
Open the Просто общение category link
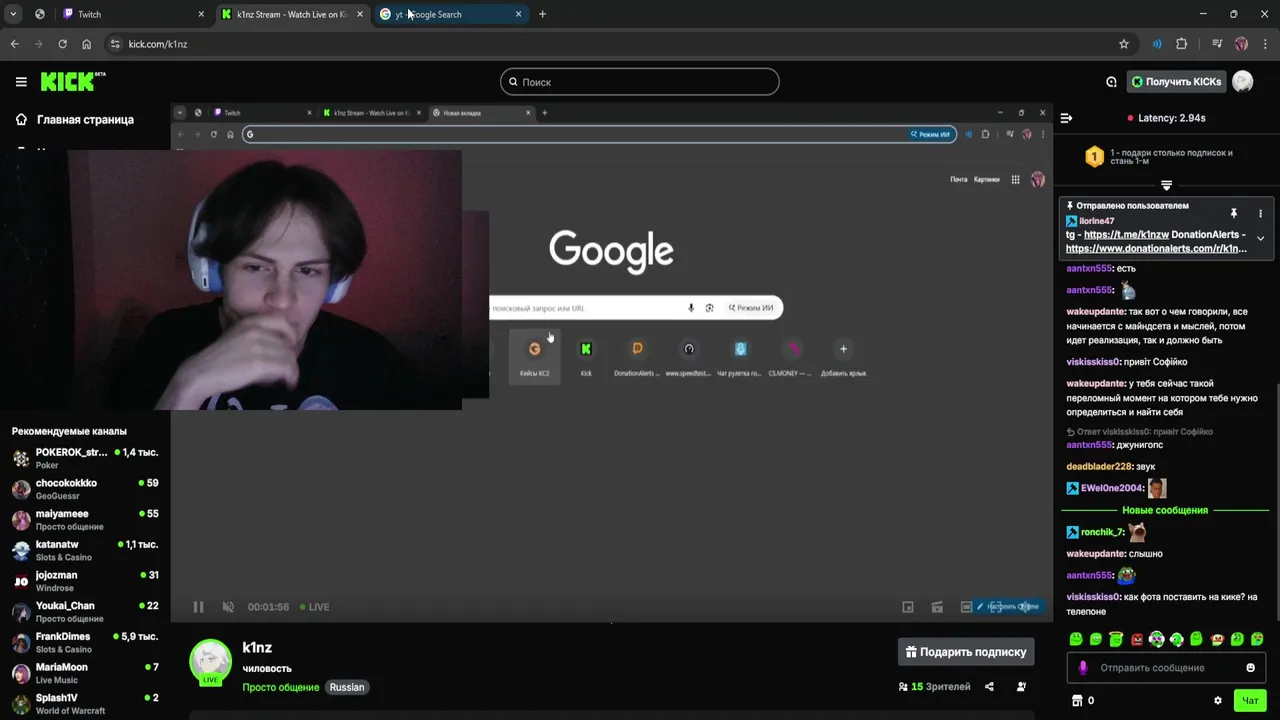280,687
